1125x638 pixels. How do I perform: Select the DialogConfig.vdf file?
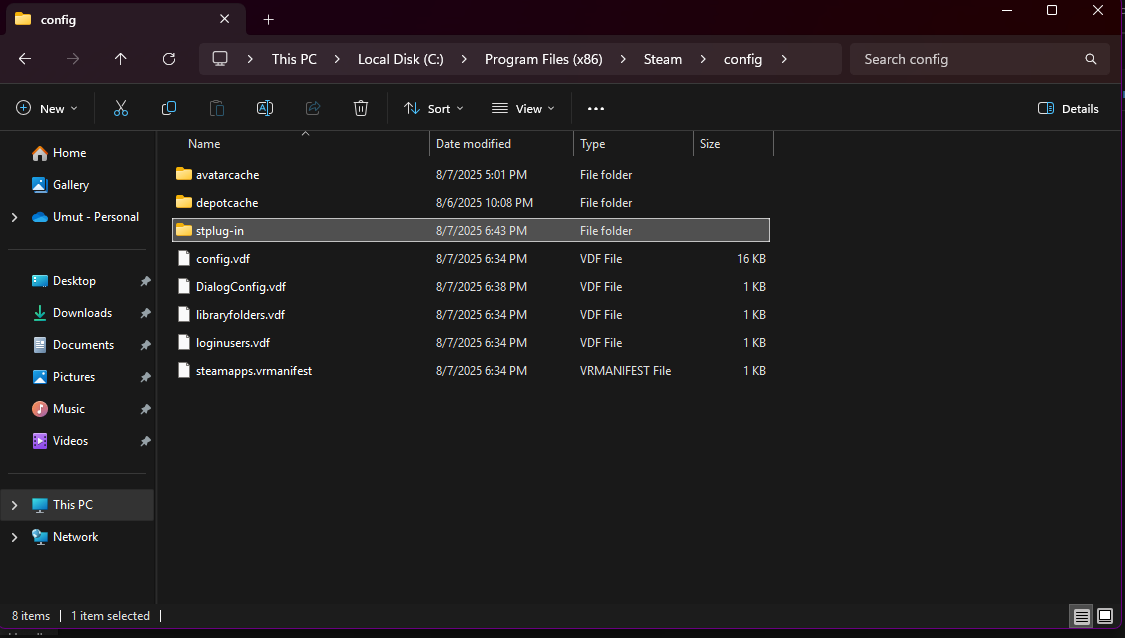471,286
